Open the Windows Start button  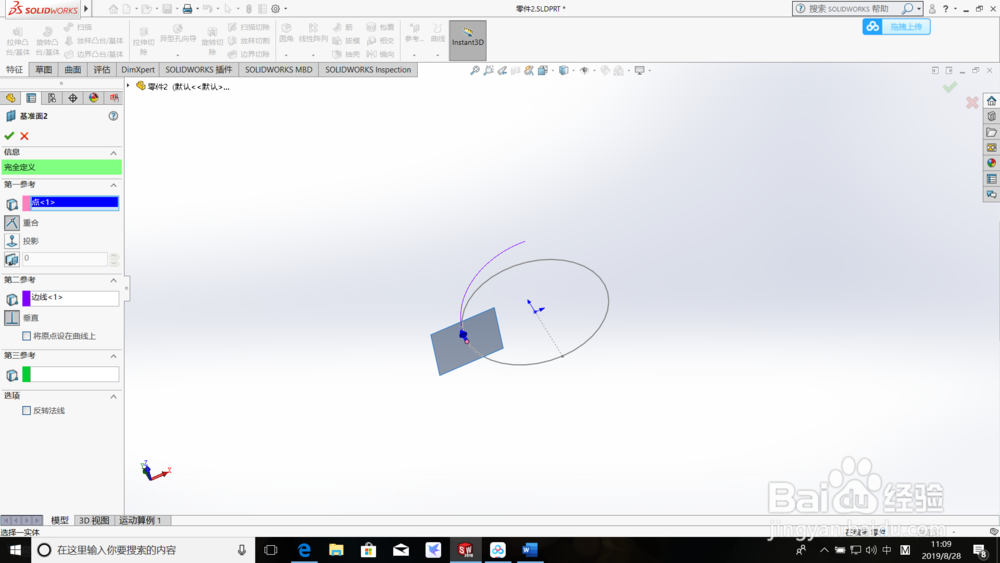[15, 550]
